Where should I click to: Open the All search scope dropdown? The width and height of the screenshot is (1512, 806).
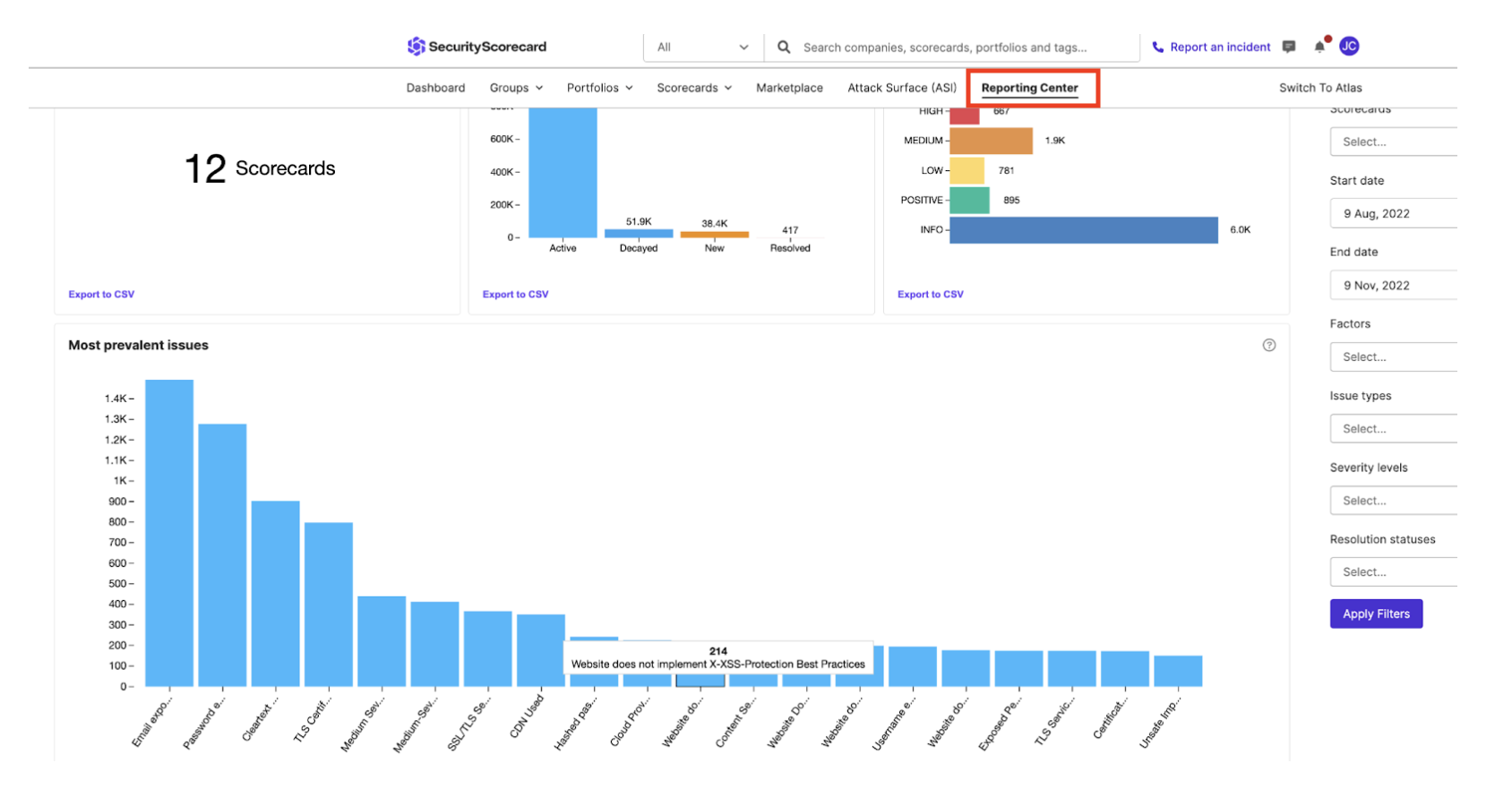pos(702,47)
